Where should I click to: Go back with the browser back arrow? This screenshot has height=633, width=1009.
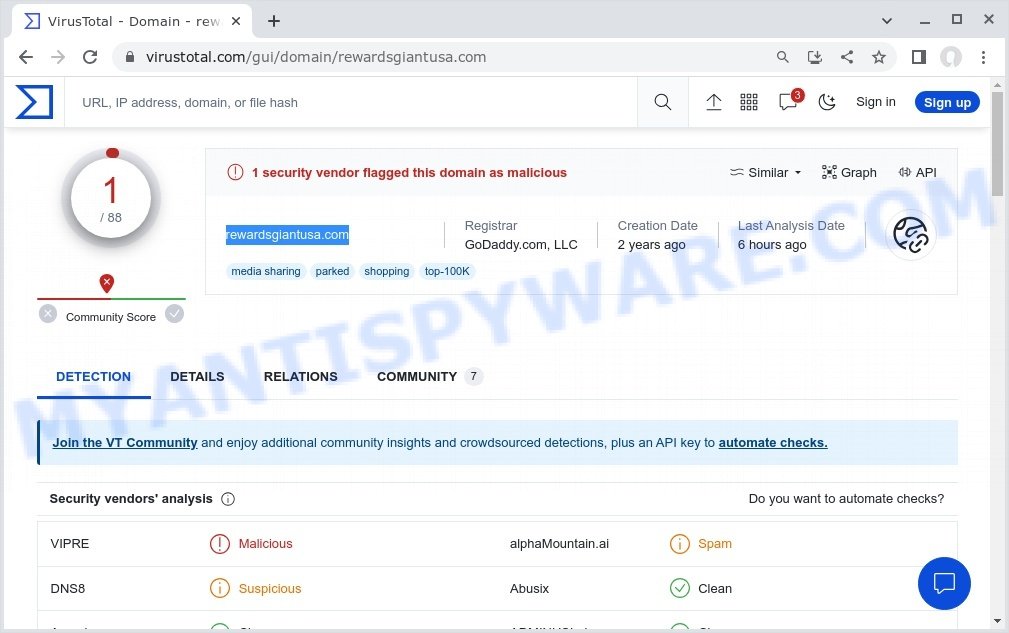(x=26, y=57)
